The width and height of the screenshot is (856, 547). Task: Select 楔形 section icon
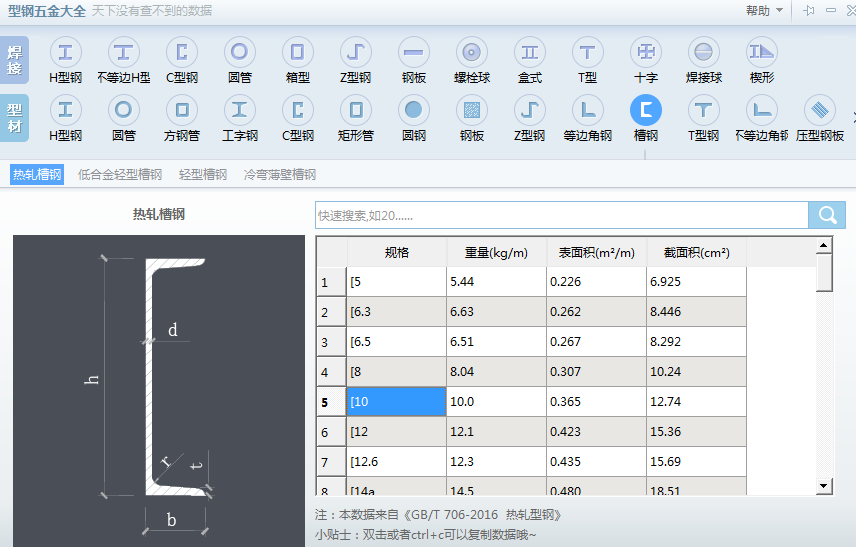pos(762,52)
